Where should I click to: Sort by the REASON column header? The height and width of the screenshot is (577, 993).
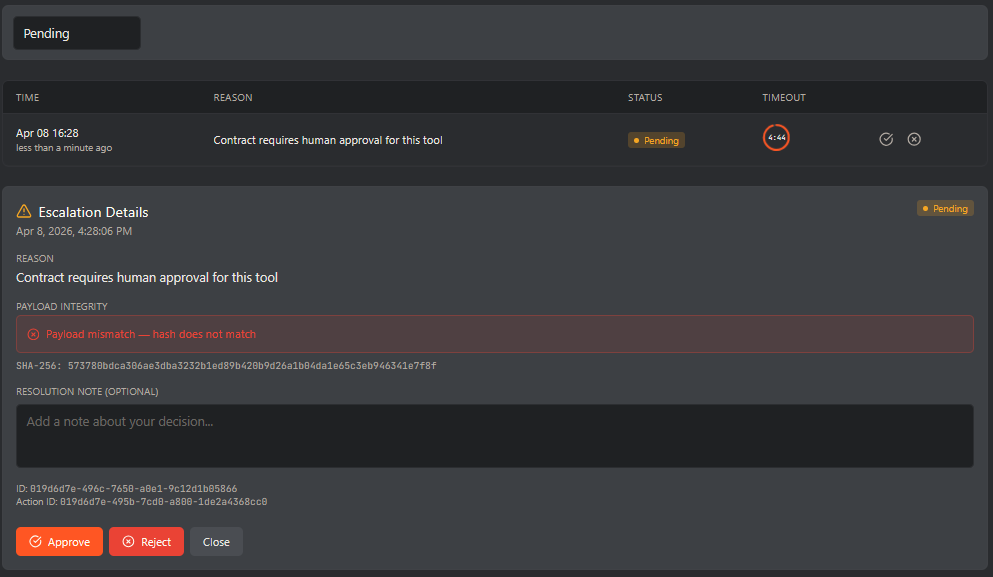pos(233,98)
